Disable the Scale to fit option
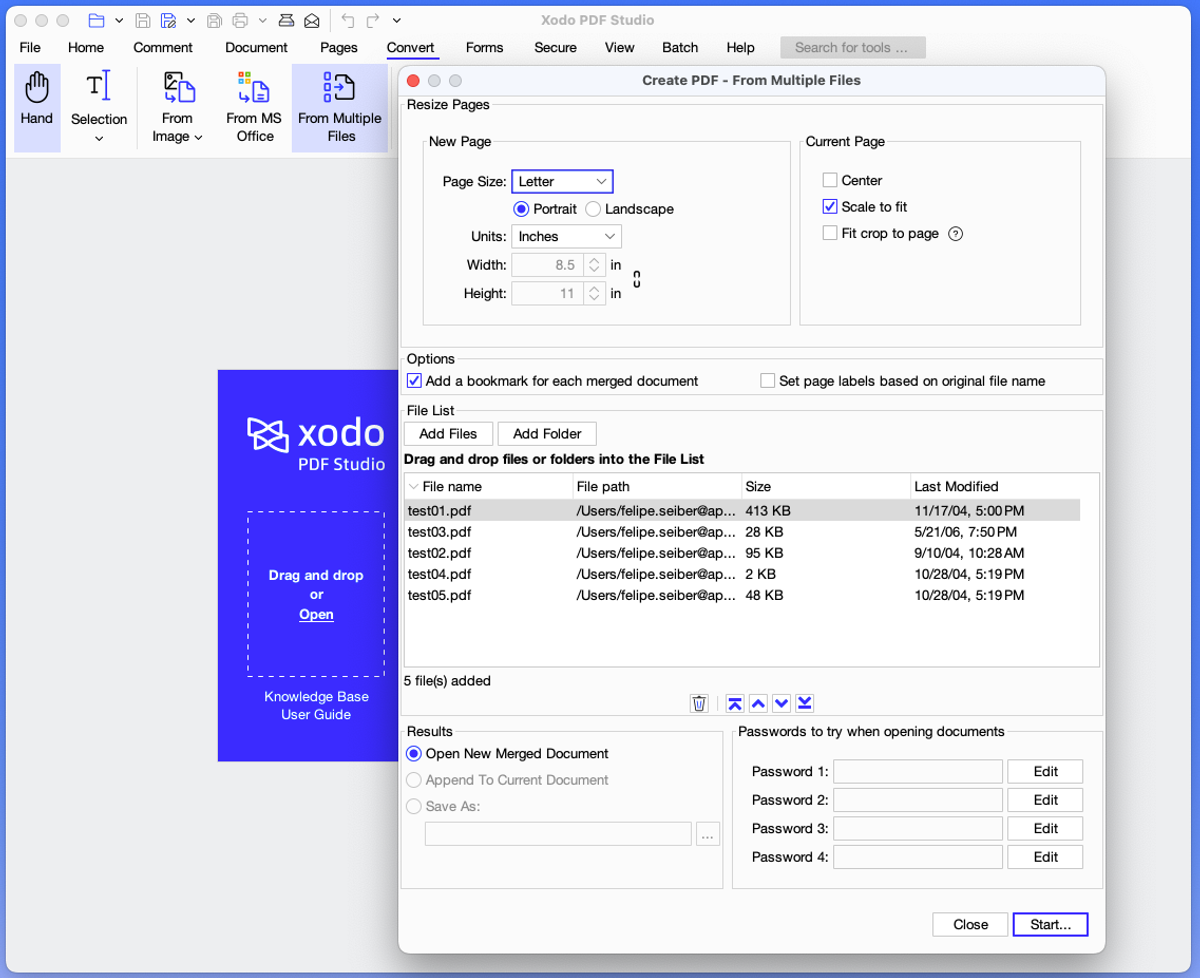This screenshot has width=1200, height=978. (x=829, y=206)
